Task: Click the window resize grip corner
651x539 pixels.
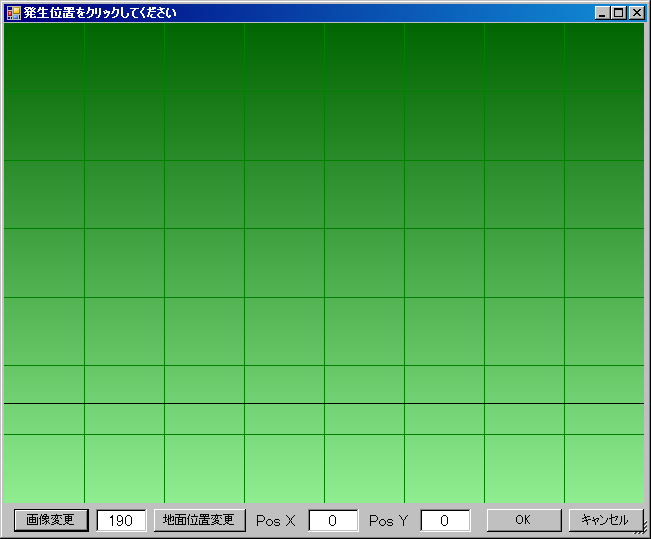Action: (x=642, y=529)
